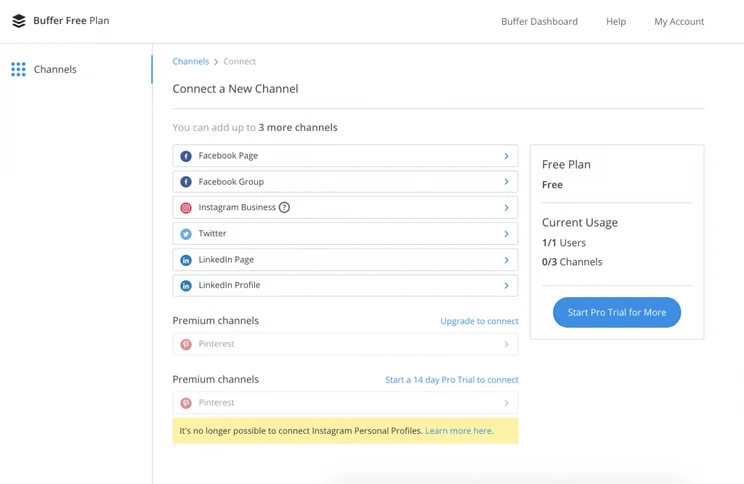
Task: Expand the Facebook Group row chevron
Action: pyautogui.click(x=506, y=182)
